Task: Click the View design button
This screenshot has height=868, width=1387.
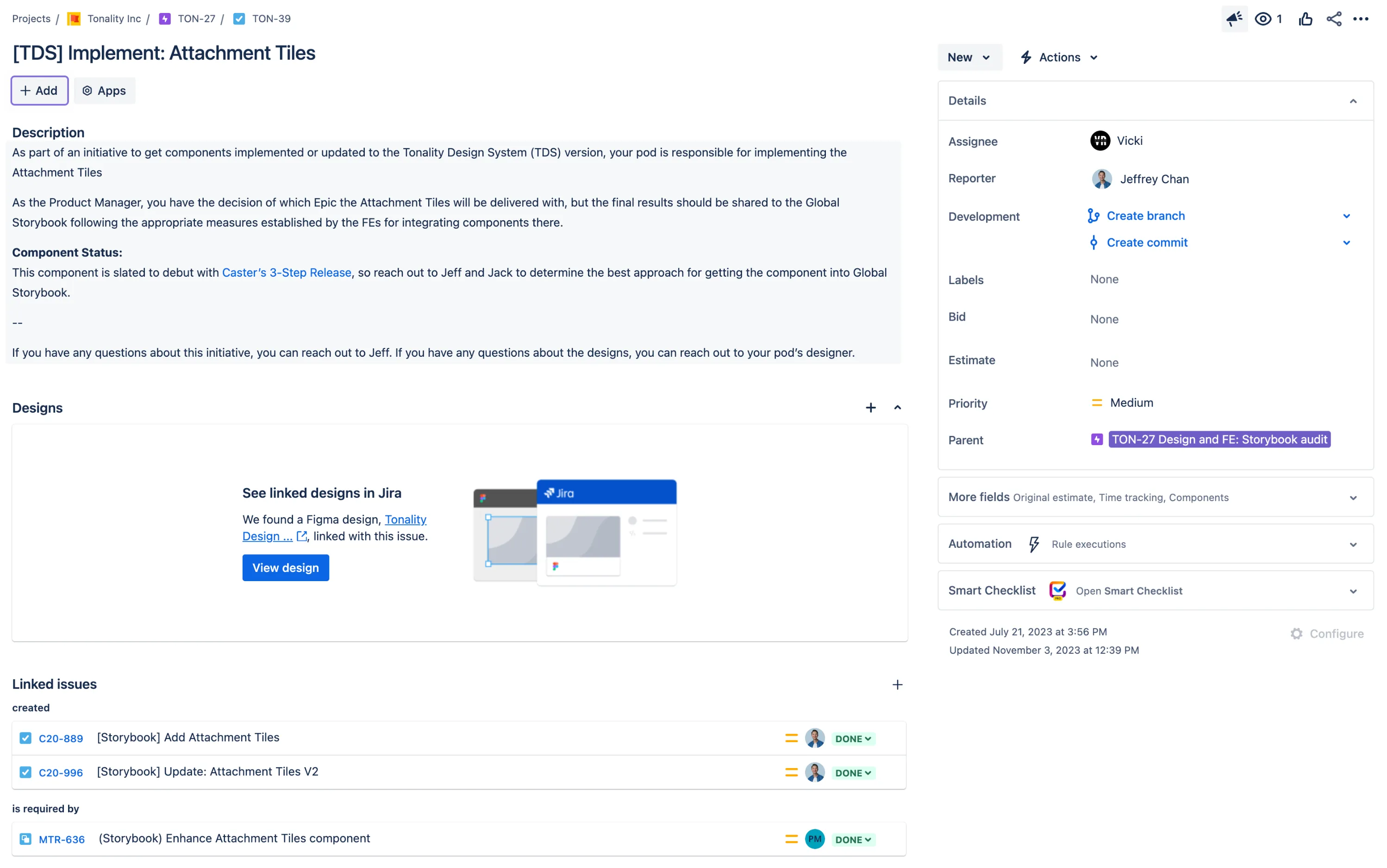Action: pyautogui.click(x=286, y=567)
